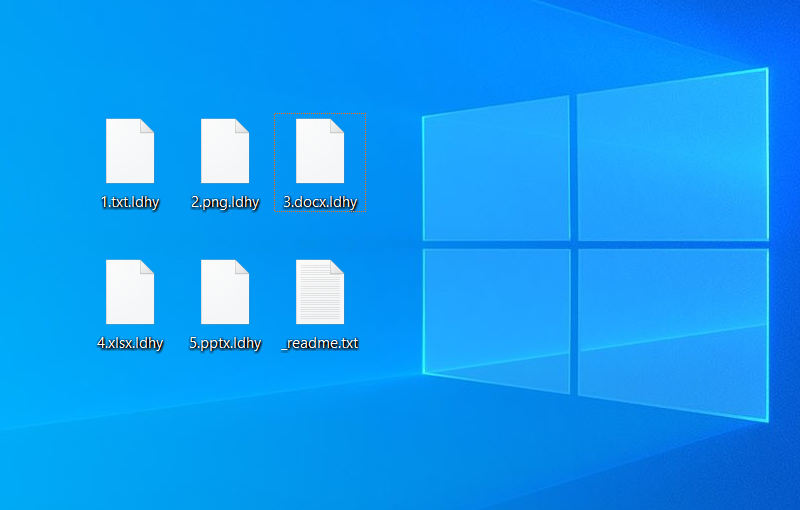Click the "1.txt.ldhy" file name label
The height and width of the screenshot is (510, 800).
(130, 202)
